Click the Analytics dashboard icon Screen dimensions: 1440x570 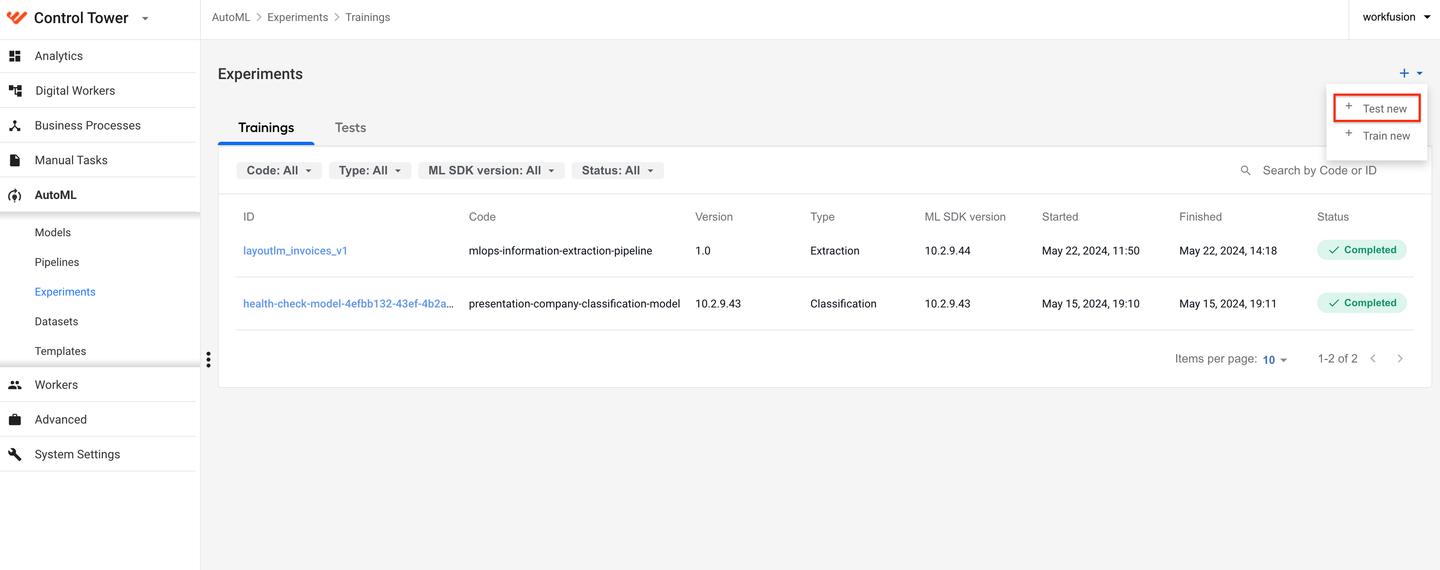click(x=15, y=56)
